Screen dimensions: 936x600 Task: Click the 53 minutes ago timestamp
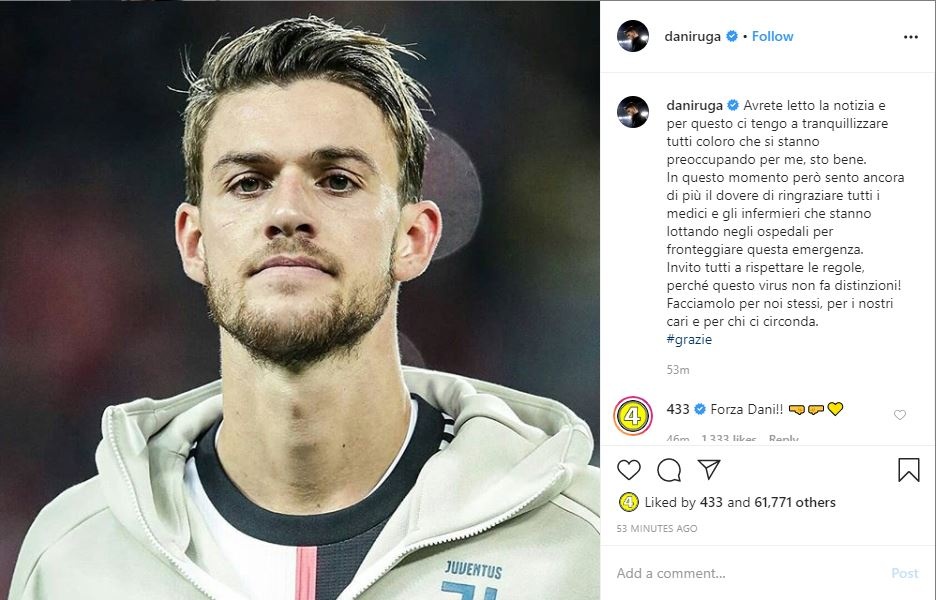point(657,528)
